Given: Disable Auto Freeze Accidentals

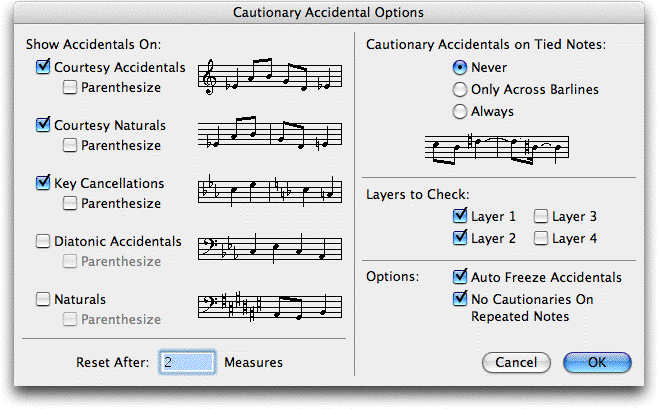Looking at the screenshot, I should (x=460, y=277).
